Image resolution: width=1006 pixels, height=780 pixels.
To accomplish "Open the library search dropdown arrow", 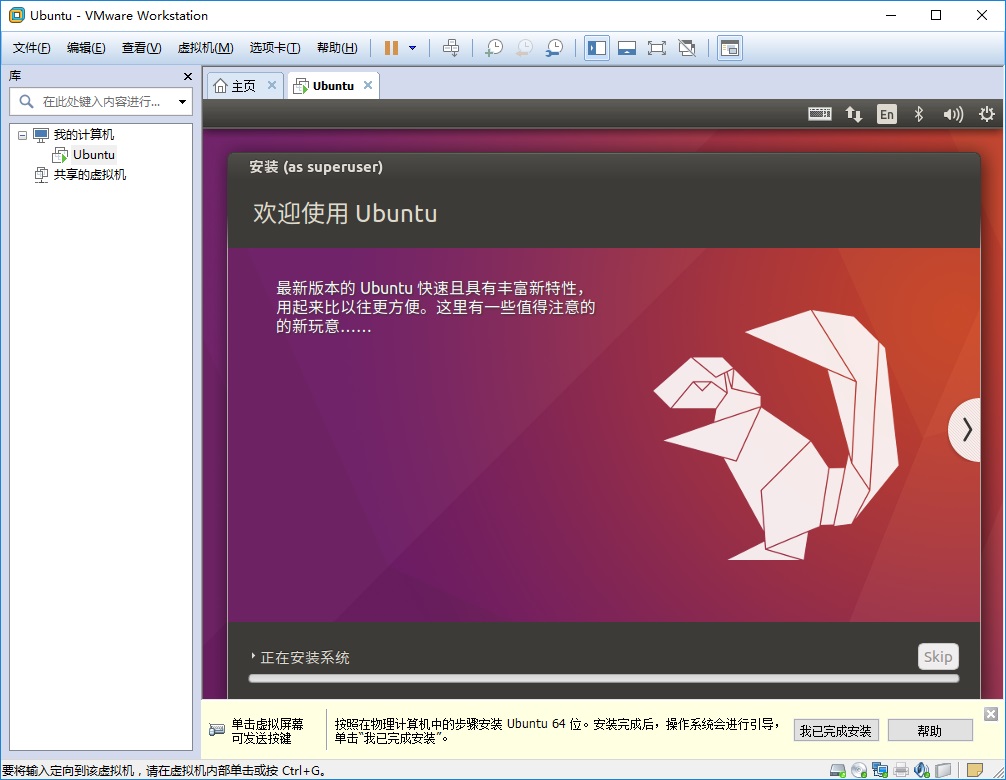I will [x=182, y=101].
